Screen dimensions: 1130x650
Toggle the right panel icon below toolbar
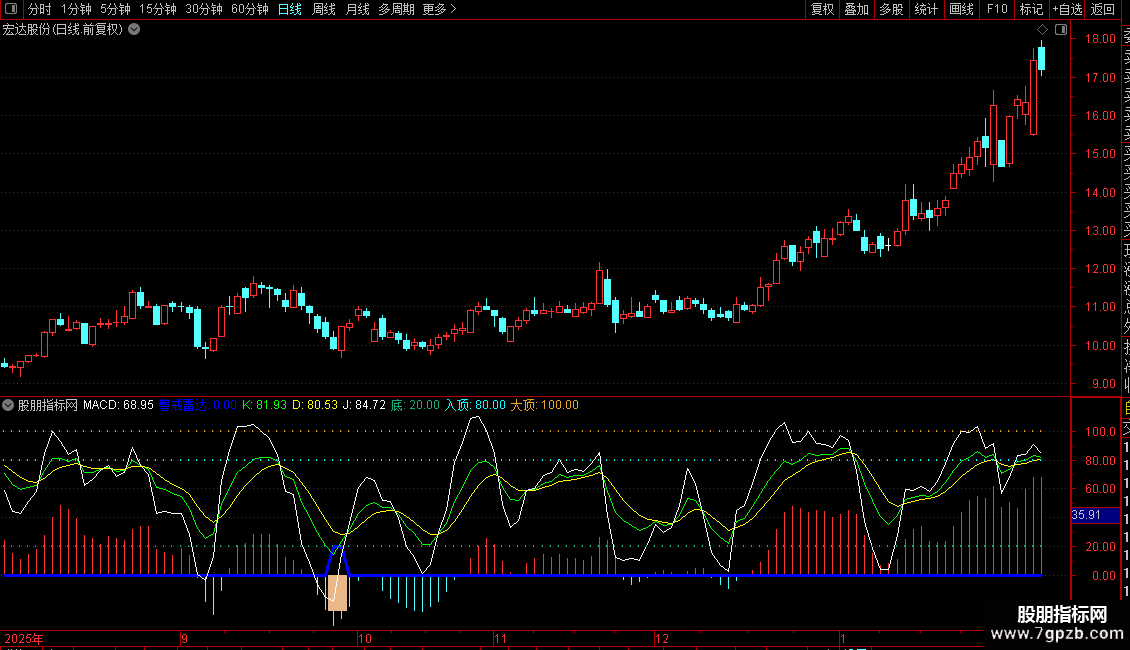click(x=1061, y=30)
